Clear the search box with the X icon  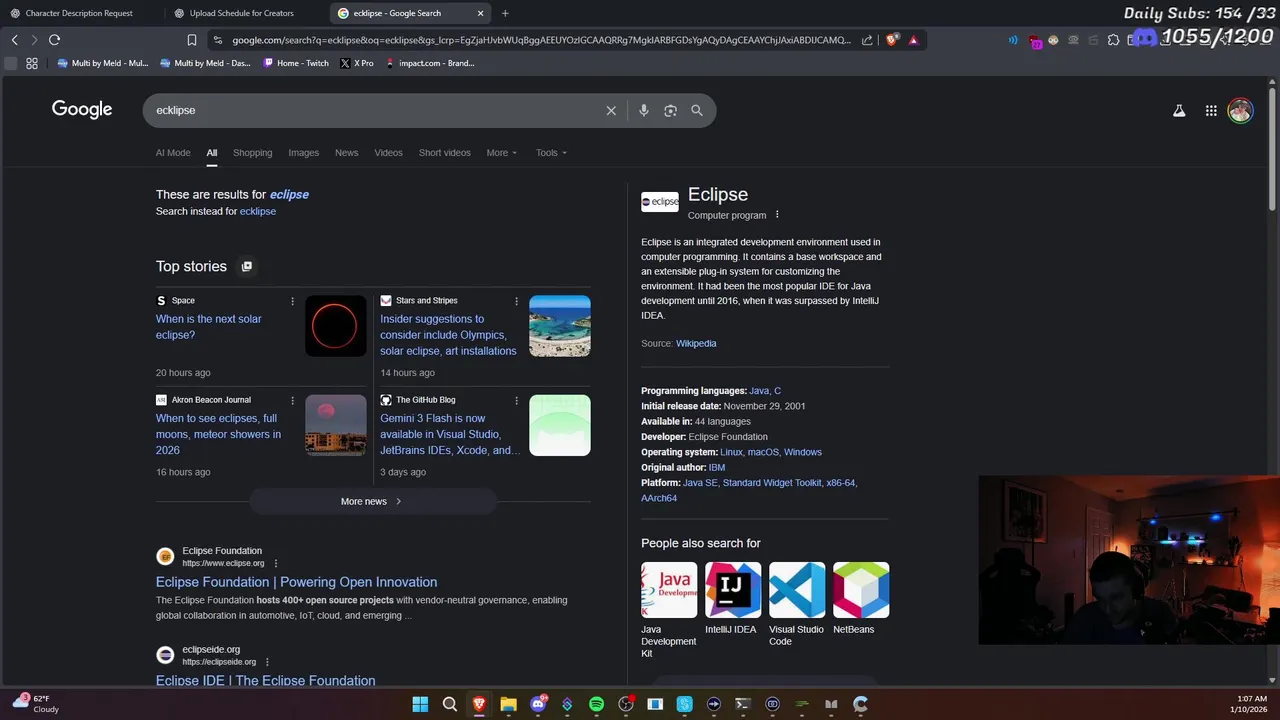[611, 111]
